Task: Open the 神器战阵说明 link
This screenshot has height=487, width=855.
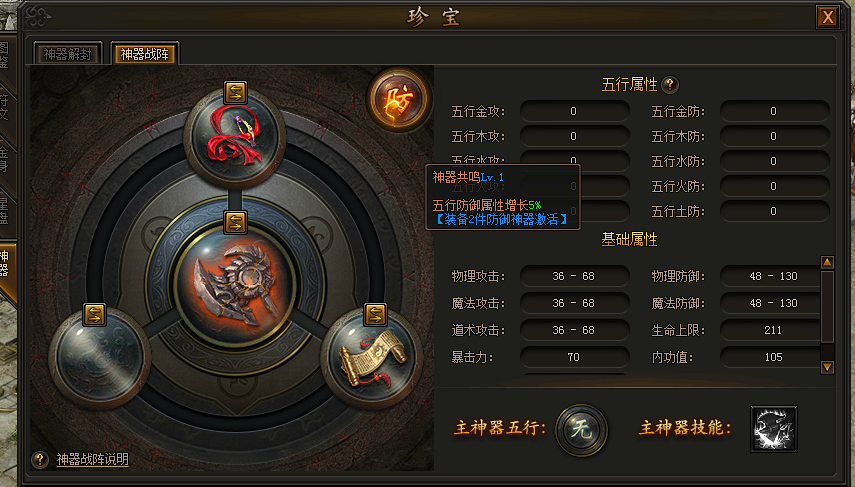Action: coord(93,459)
